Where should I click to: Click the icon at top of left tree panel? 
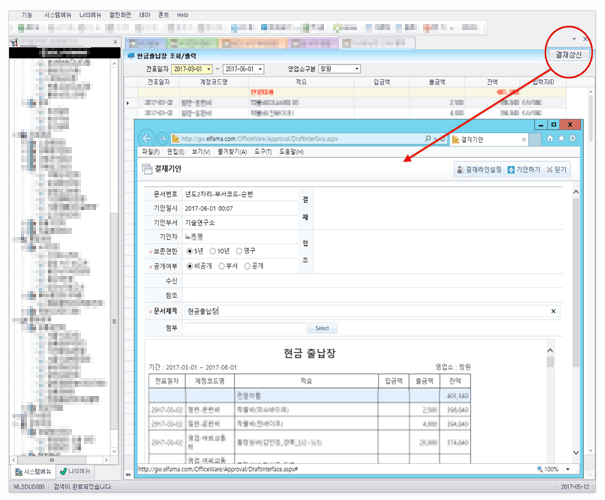[14, 42]
